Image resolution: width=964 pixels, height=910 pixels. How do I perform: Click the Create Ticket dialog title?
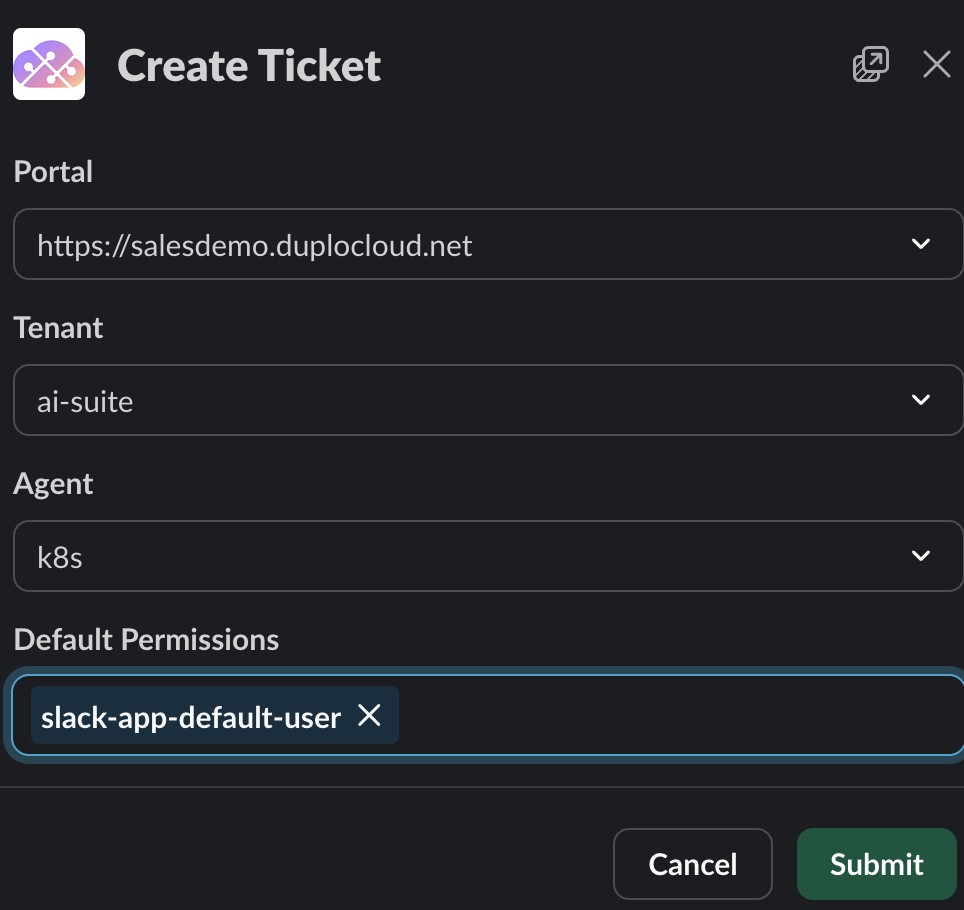249,66
